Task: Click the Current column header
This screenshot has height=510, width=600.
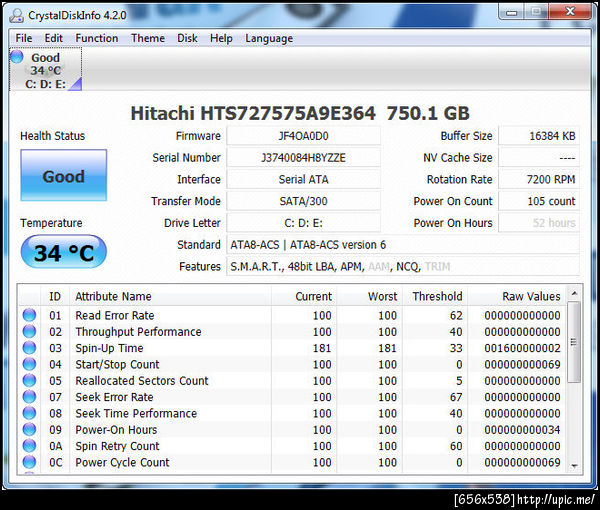Action: (304, 297)
